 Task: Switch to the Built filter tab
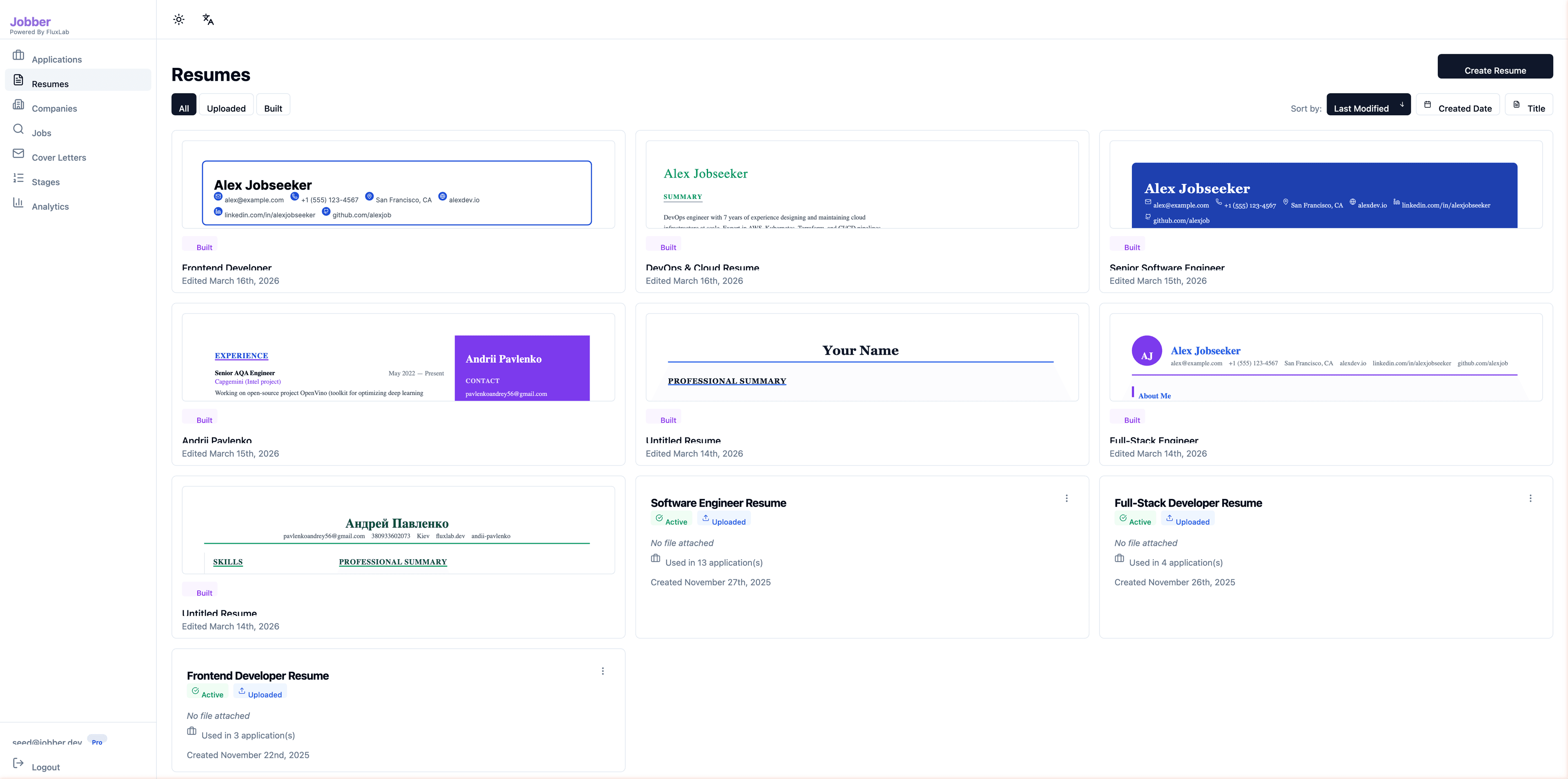[273, 105]
